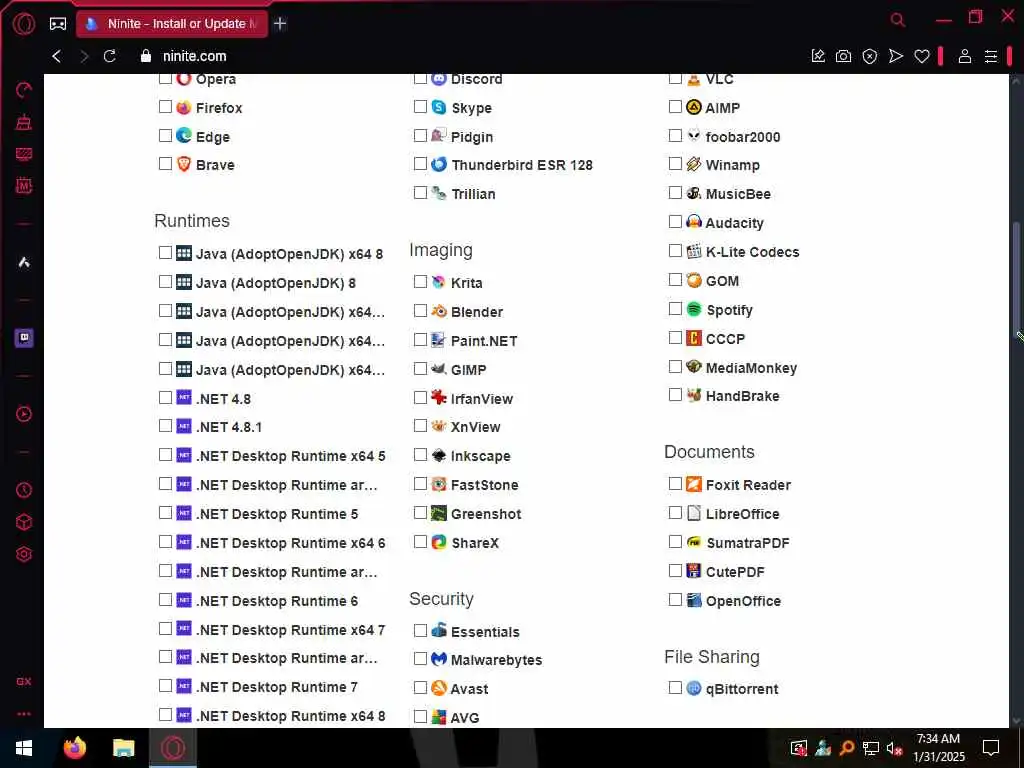Open the Windows Start menu

click(24, 748)
